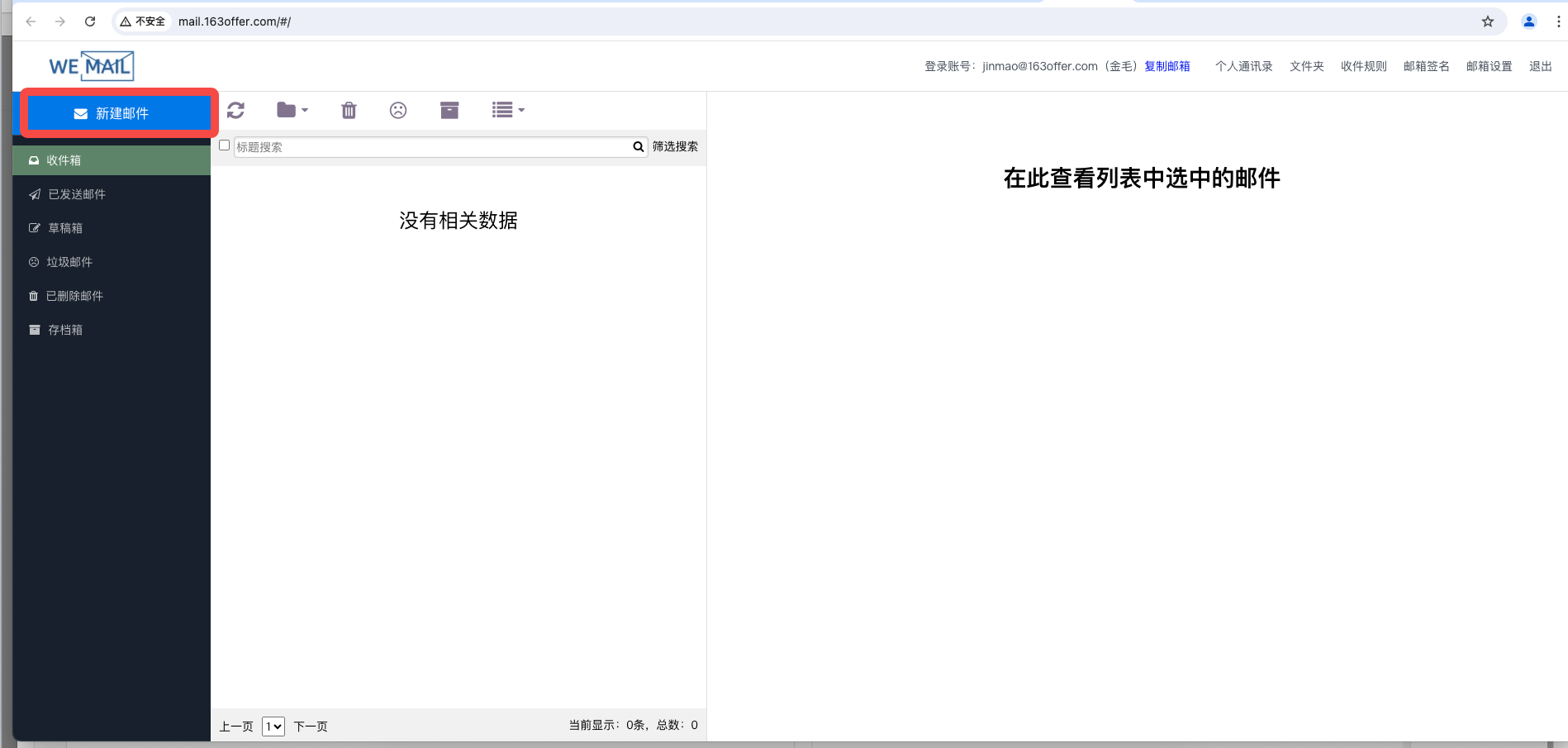
Task: Reload the page in browser
Action: click(90, 21)
